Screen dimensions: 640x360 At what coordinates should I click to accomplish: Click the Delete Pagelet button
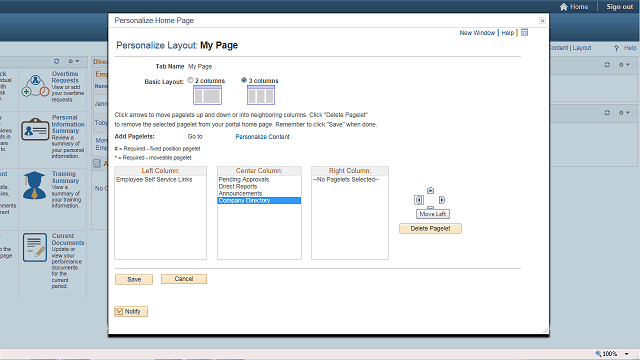430,229
